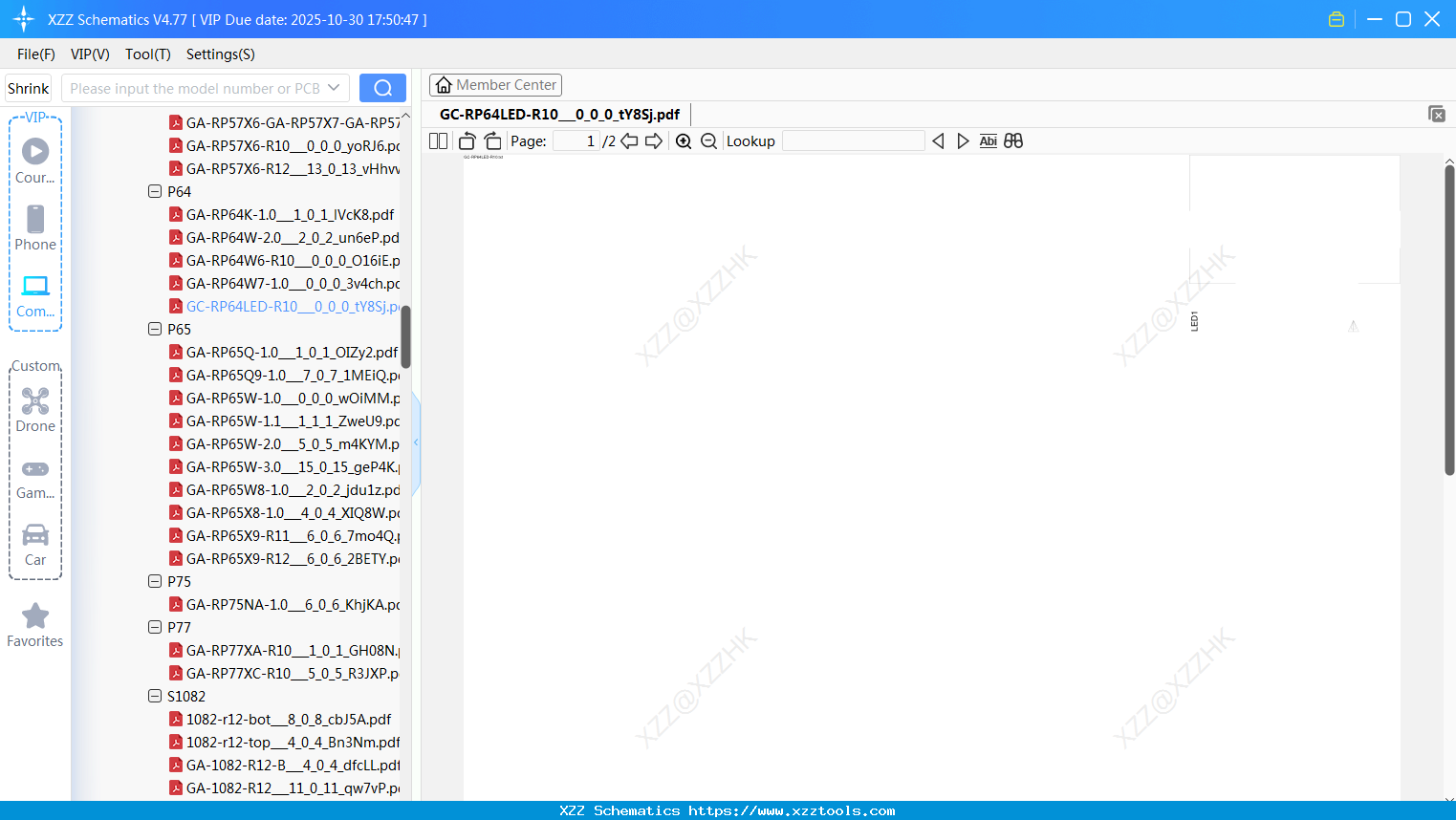Screen dimensions: 1456x820
Task: Open GA-RP64W7-1.0 PDF file
Action: (293, 283)
